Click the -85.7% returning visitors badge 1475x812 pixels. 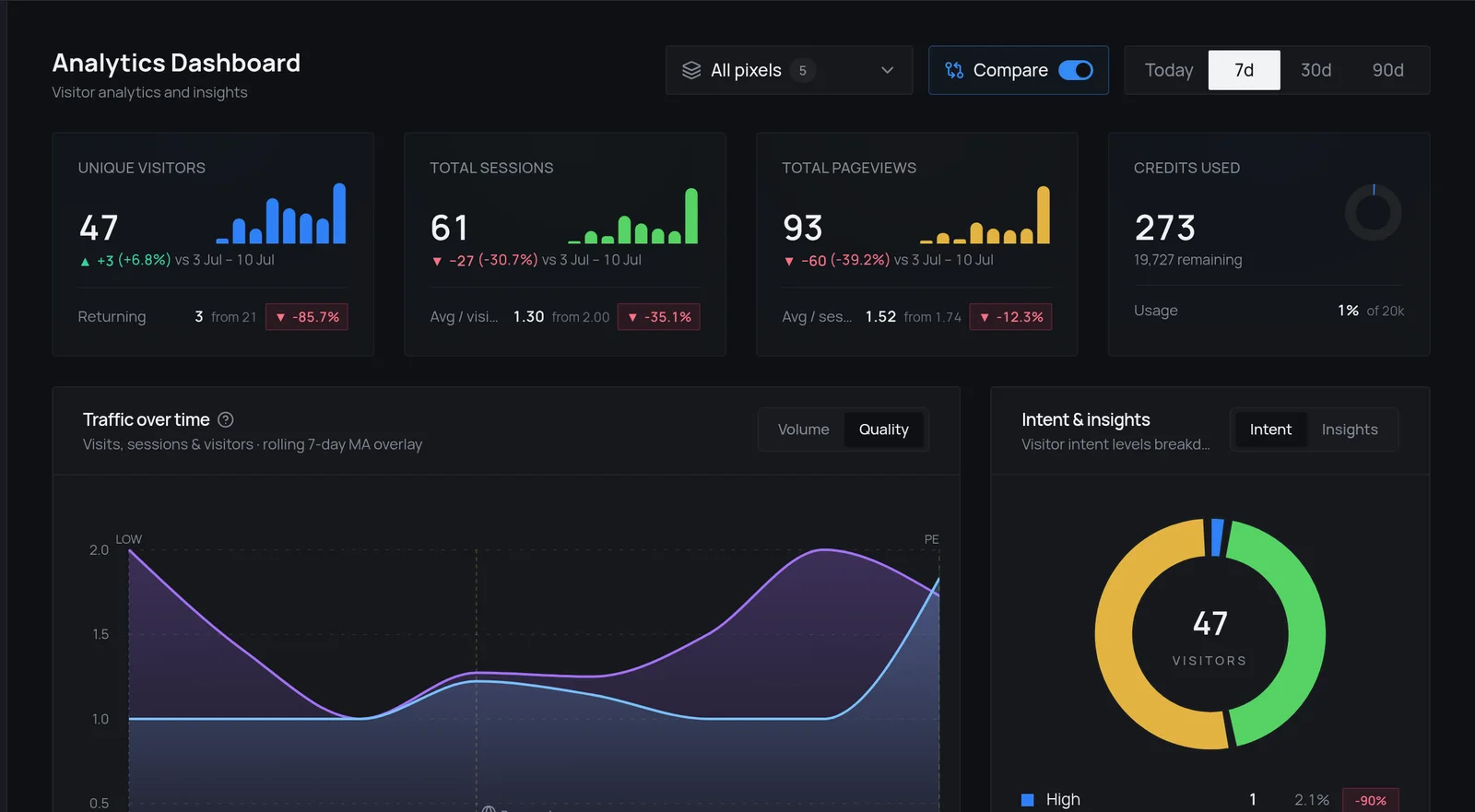click(x=306, y=317)
